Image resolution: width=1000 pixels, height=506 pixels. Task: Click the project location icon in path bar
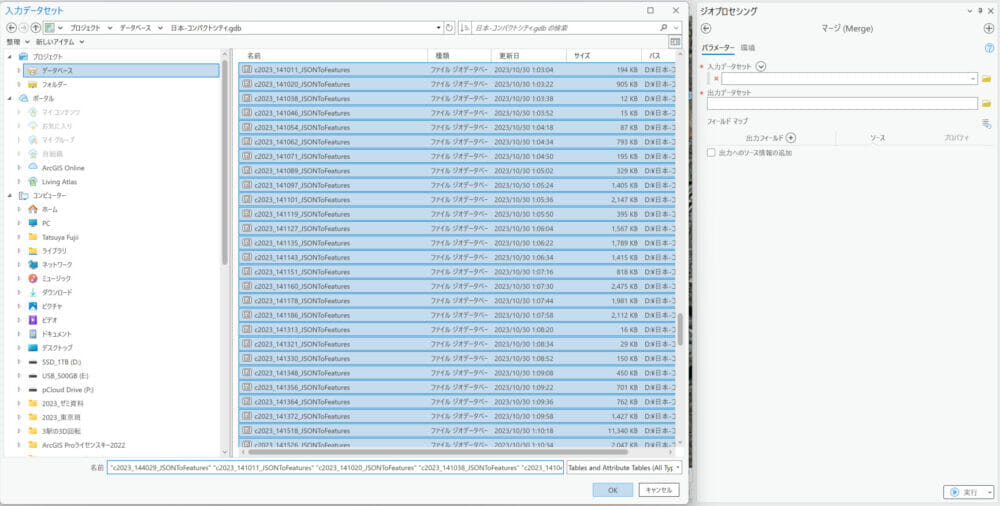49,28
